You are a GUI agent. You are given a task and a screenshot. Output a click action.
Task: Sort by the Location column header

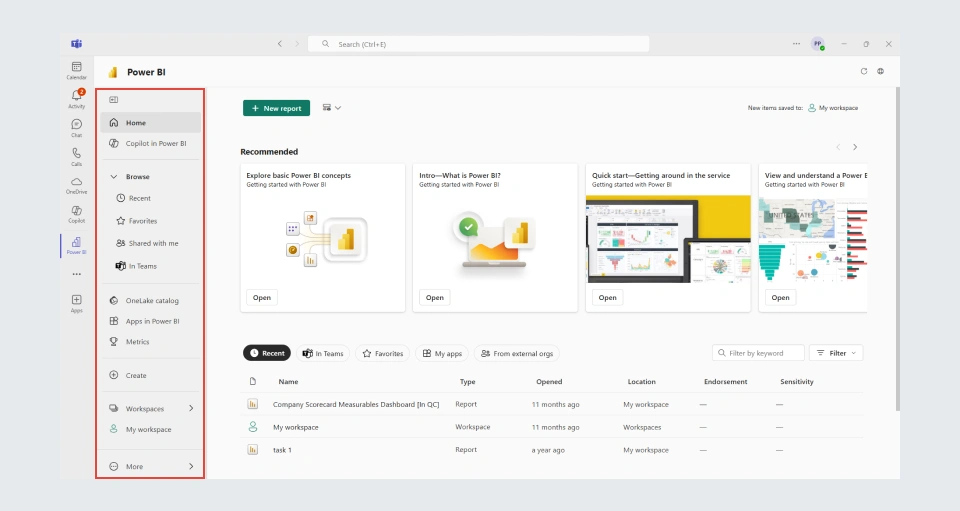(642, 381)
